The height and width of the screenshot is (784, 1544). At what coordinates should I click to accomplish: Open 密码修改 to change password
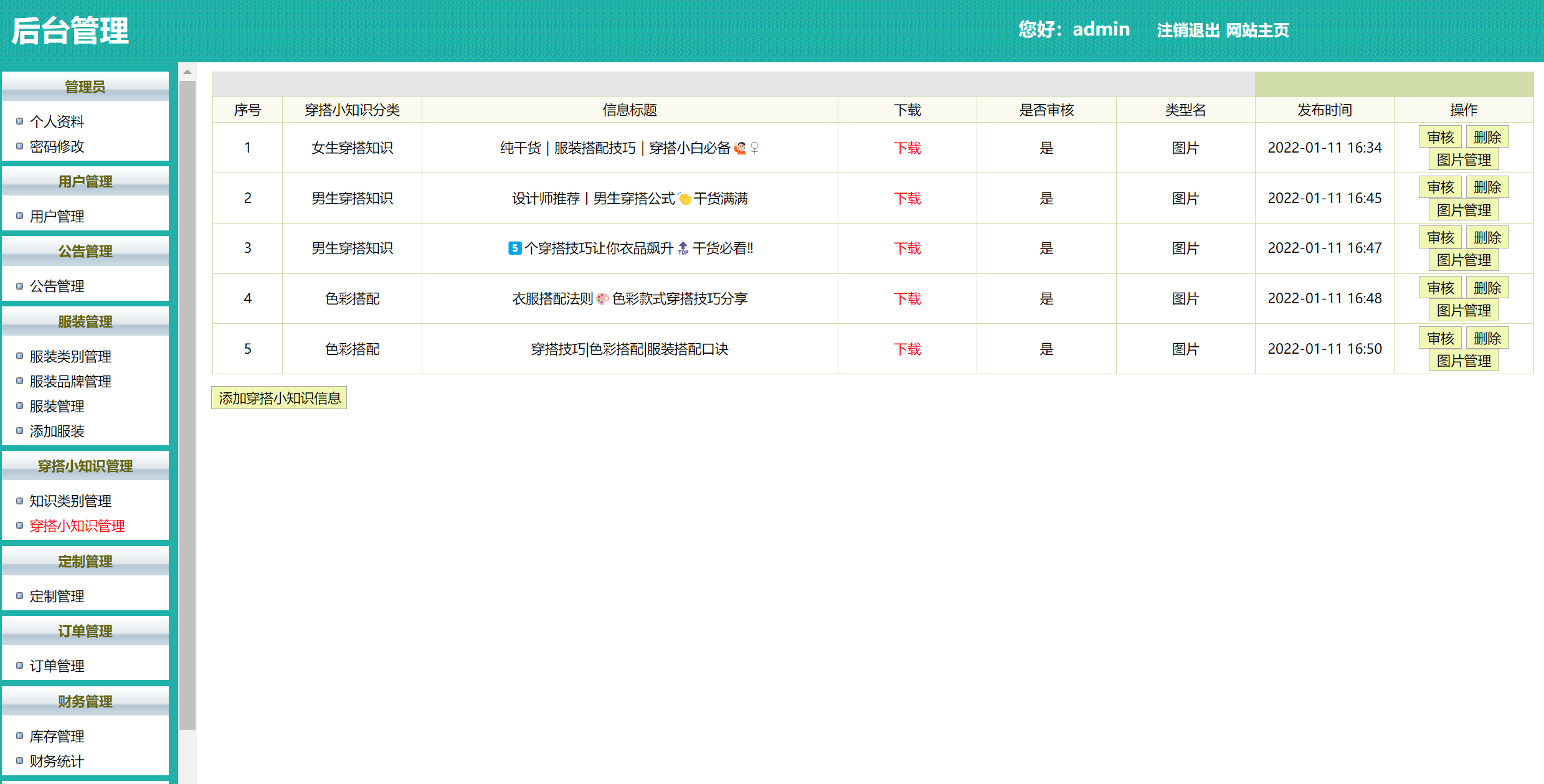58,146
